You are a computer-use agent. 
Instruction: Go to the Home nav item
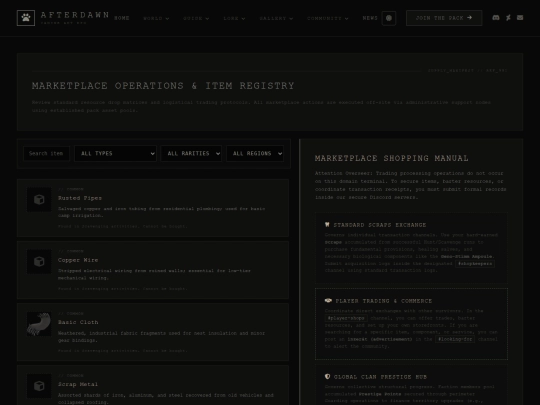122,18
